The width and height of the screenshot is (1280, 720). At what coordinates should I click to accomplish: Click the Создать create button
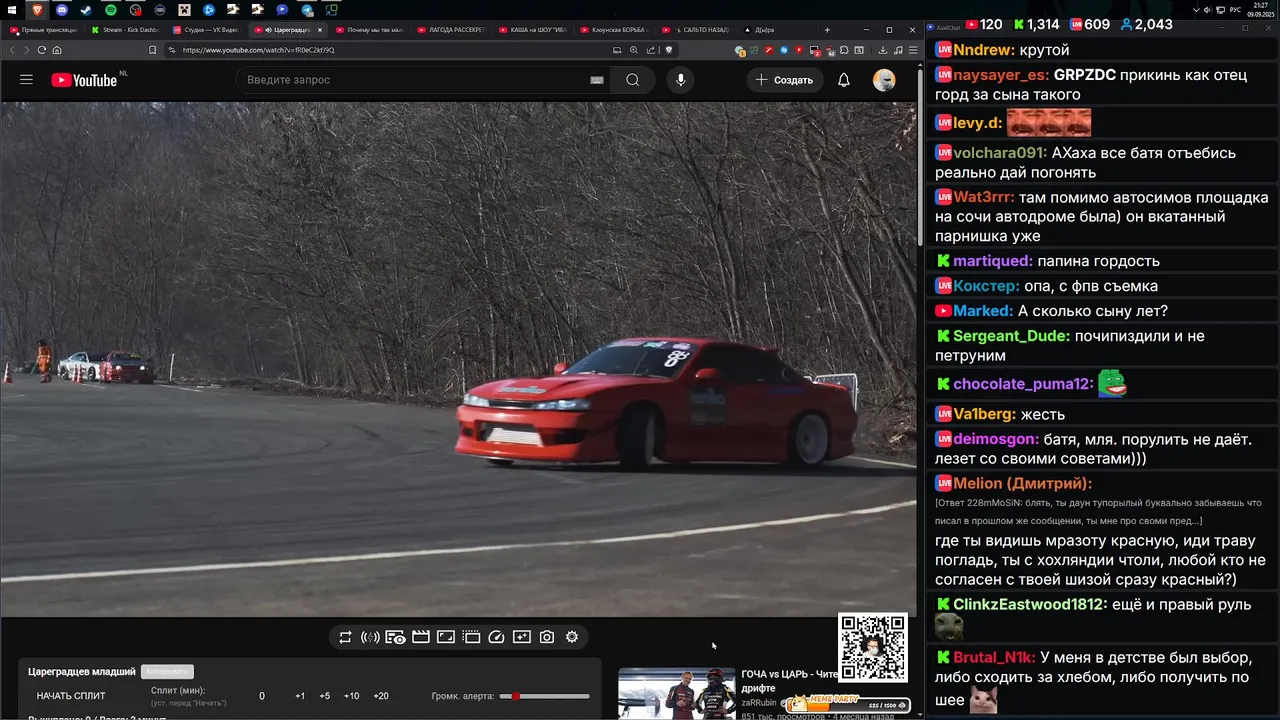click(x=785, y=80)
